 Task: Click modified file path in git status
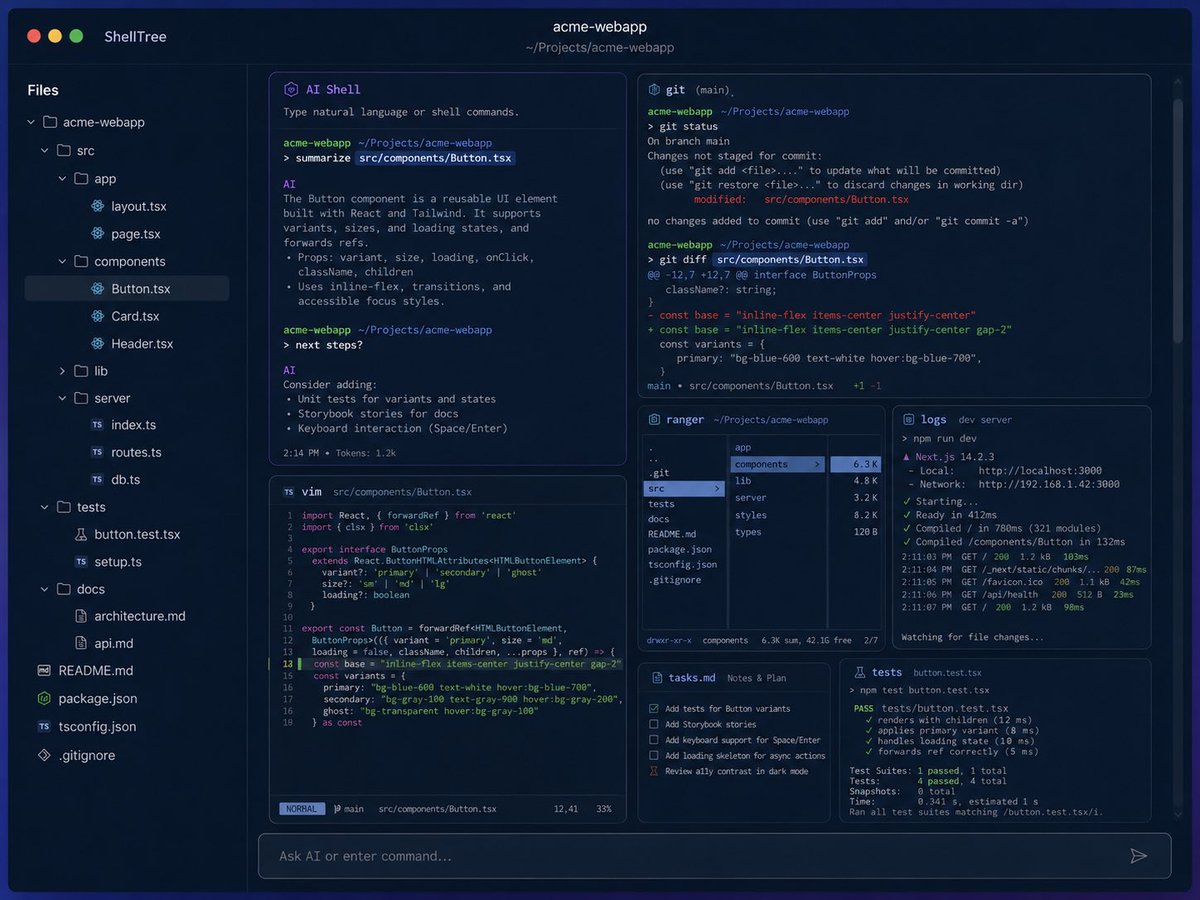(x=836, y=200)
